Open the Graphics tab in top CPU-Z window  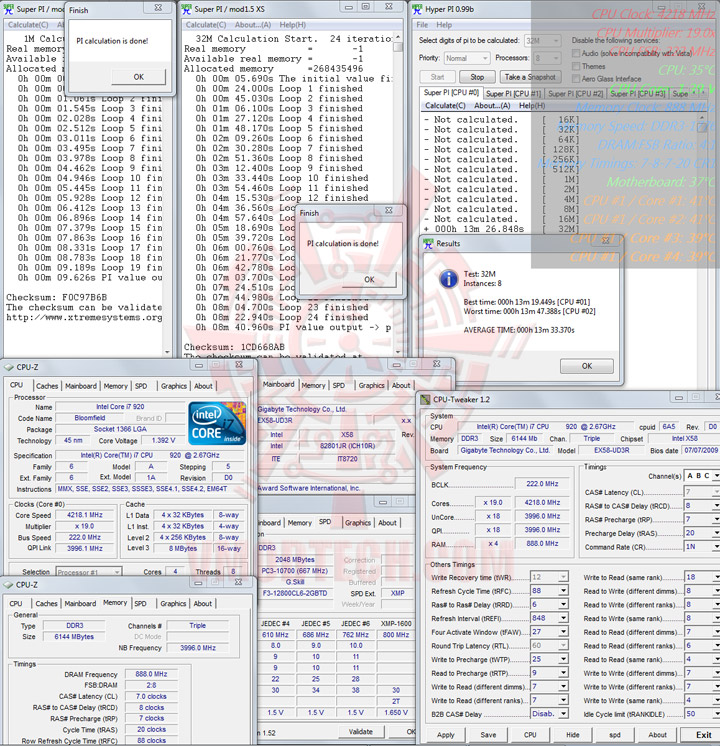pos(174,386)
